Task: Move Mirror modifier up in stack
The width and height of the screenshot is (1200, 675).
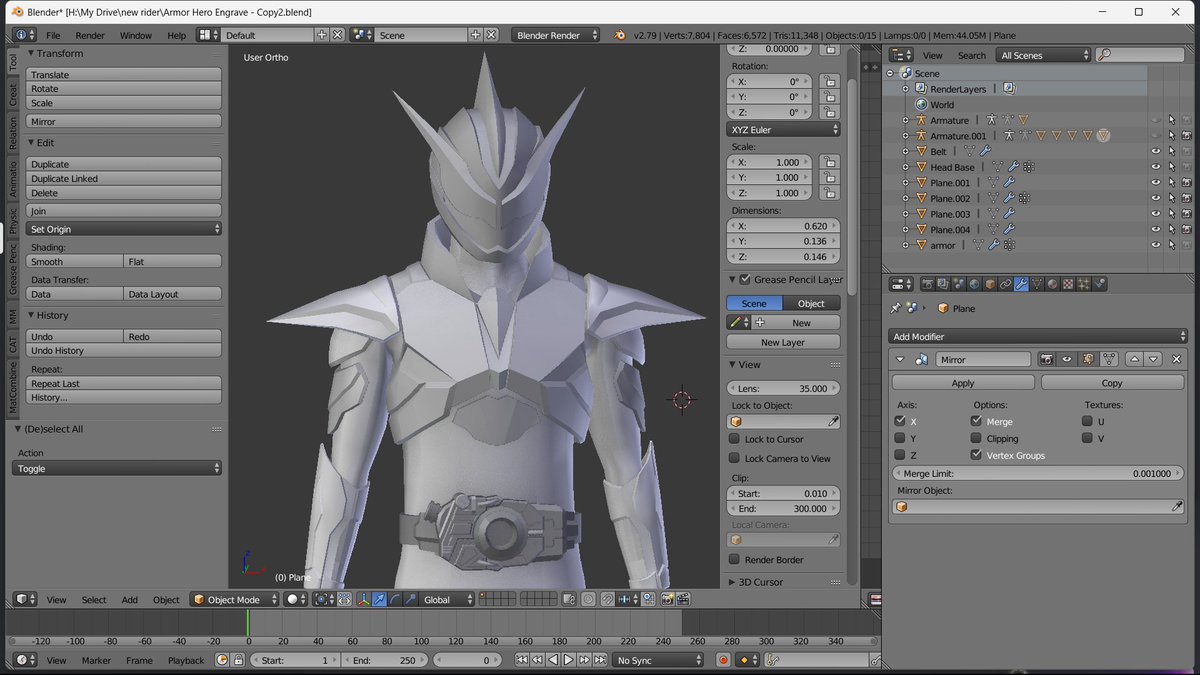Action: pyautogui.click(x=1135, y=359)
